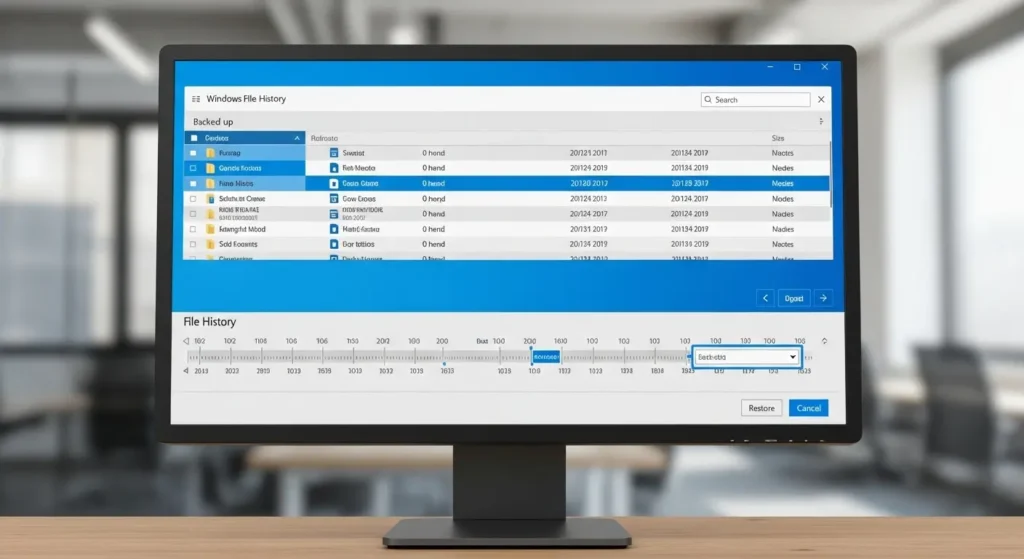Click the Backed up section label

pyautogui.click(x=213, y=121)
